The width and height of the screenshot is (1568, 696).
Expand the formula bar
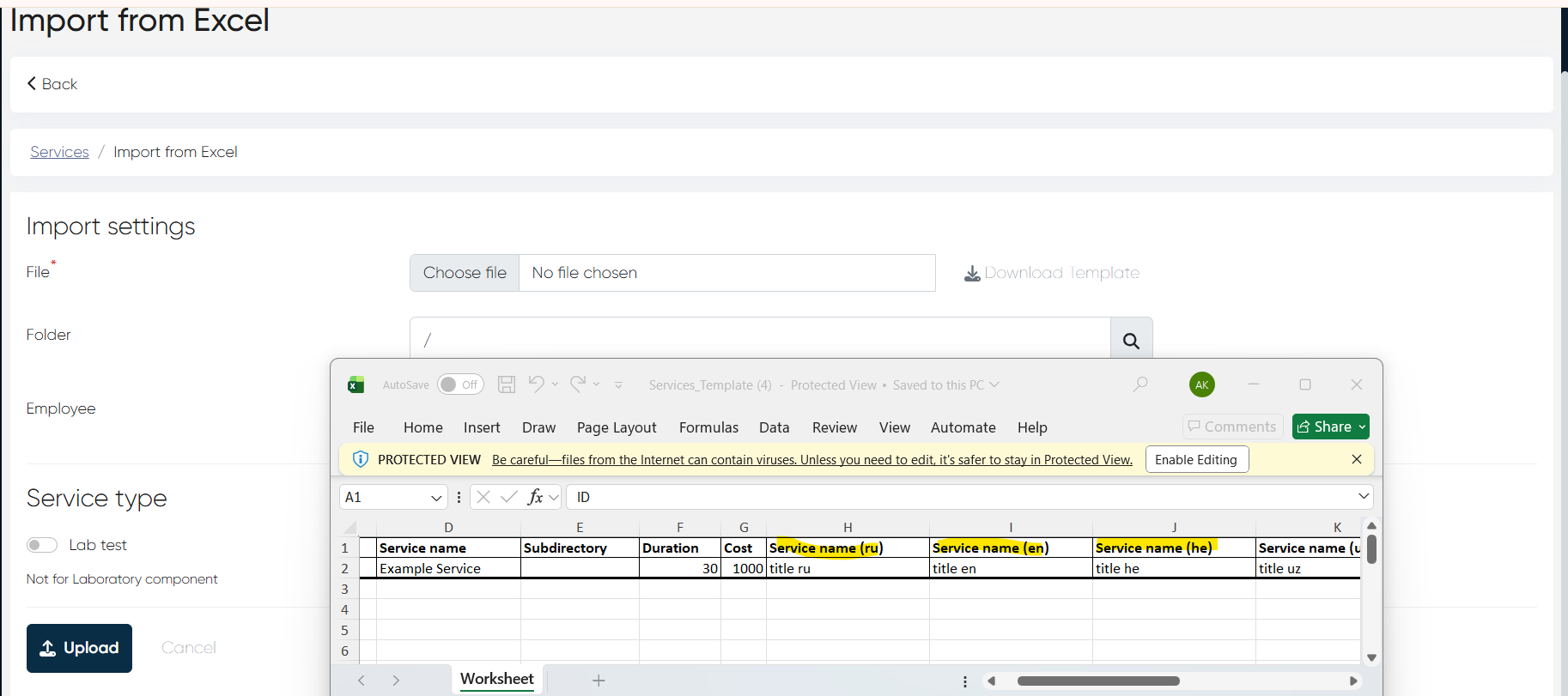1363,497
